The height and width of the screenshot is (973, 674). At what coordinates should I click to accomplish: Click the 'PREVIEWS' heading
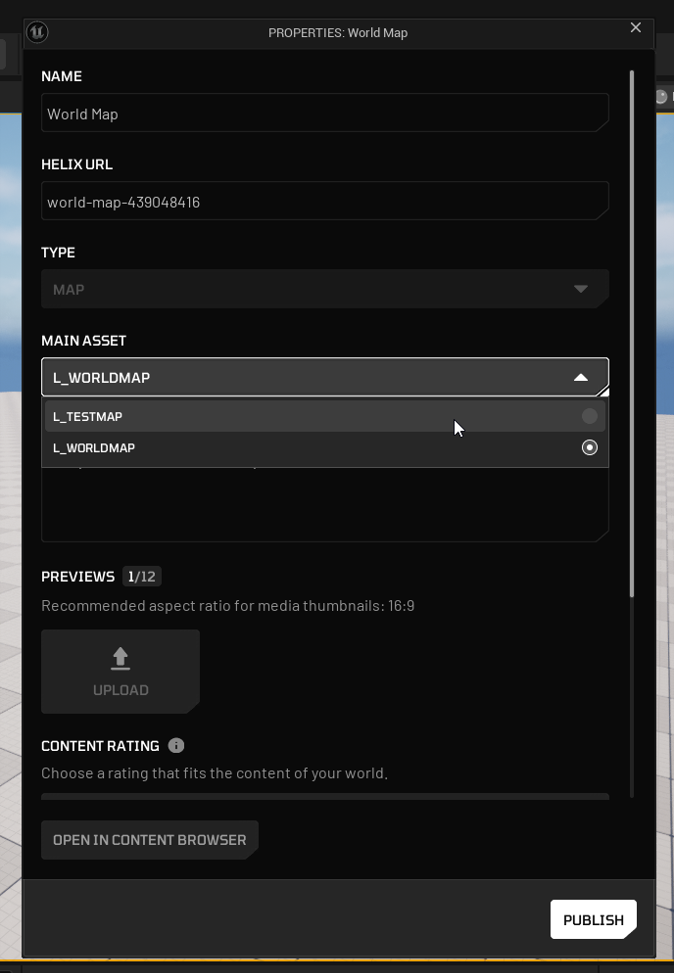tap(78, 576)
